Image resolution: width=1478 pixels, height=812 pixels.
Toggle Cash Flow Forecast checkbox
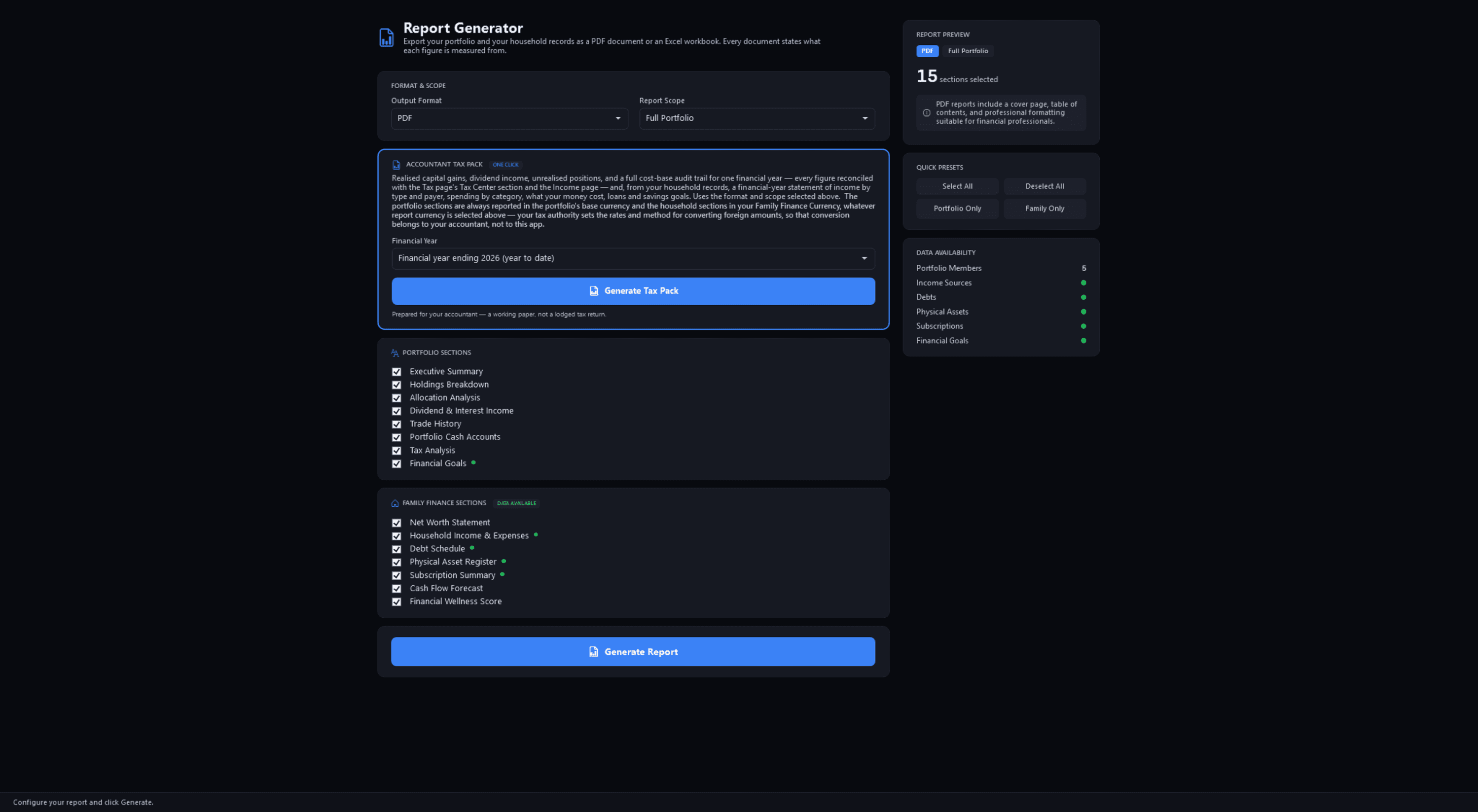click(397, 589)
